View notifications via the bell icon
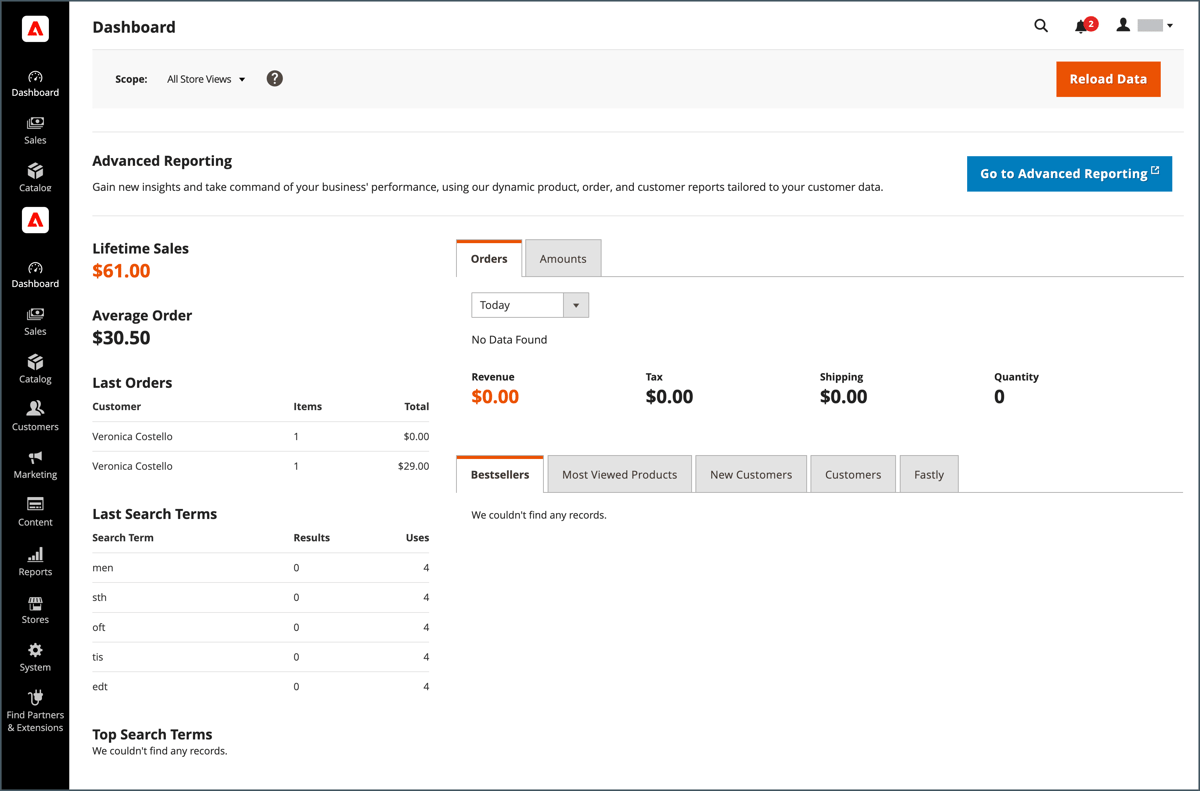This screenshot has height=791, width=1200. [1081, 26]
